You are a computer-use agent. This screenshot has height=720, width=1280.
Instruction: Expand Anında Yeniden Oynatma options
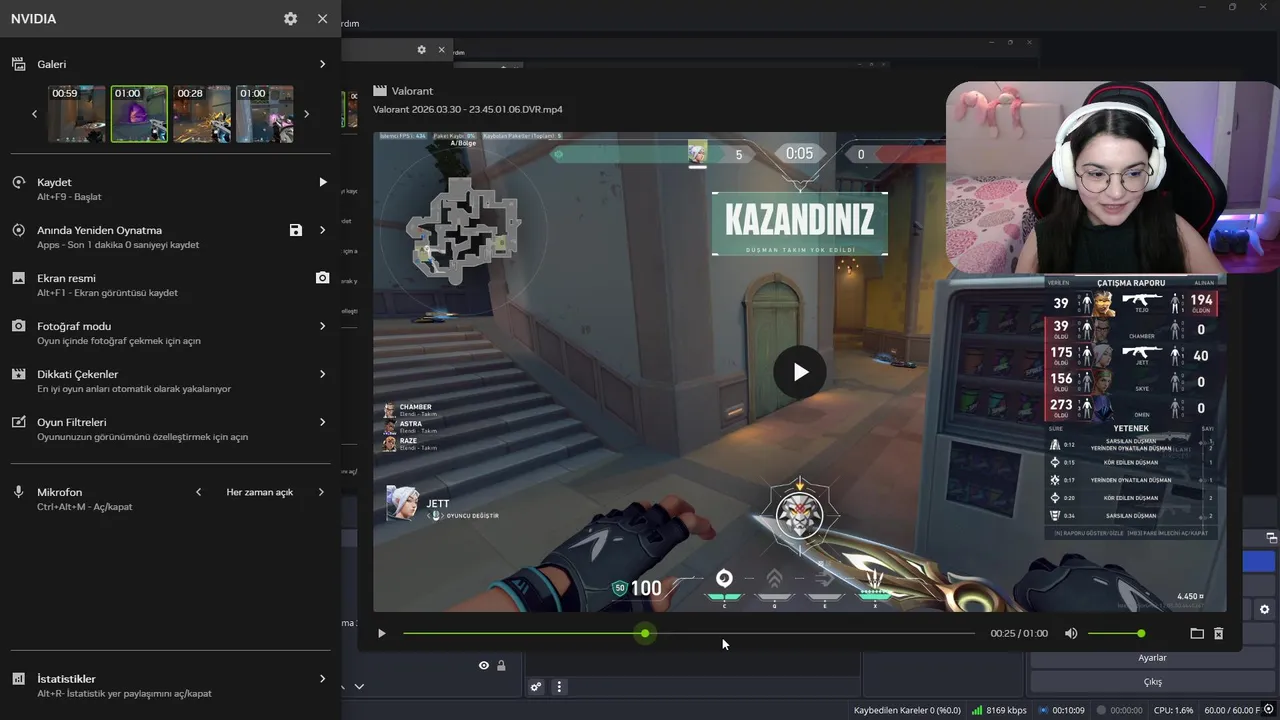tap(322, 230)
